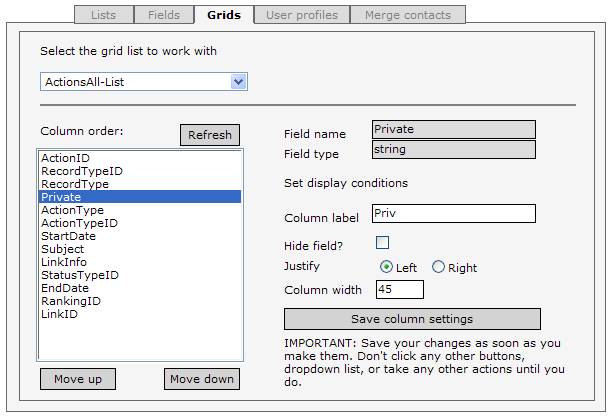Select ActionID in the column order list
This screenshot has width=612, height=418.
pos(140,158)
